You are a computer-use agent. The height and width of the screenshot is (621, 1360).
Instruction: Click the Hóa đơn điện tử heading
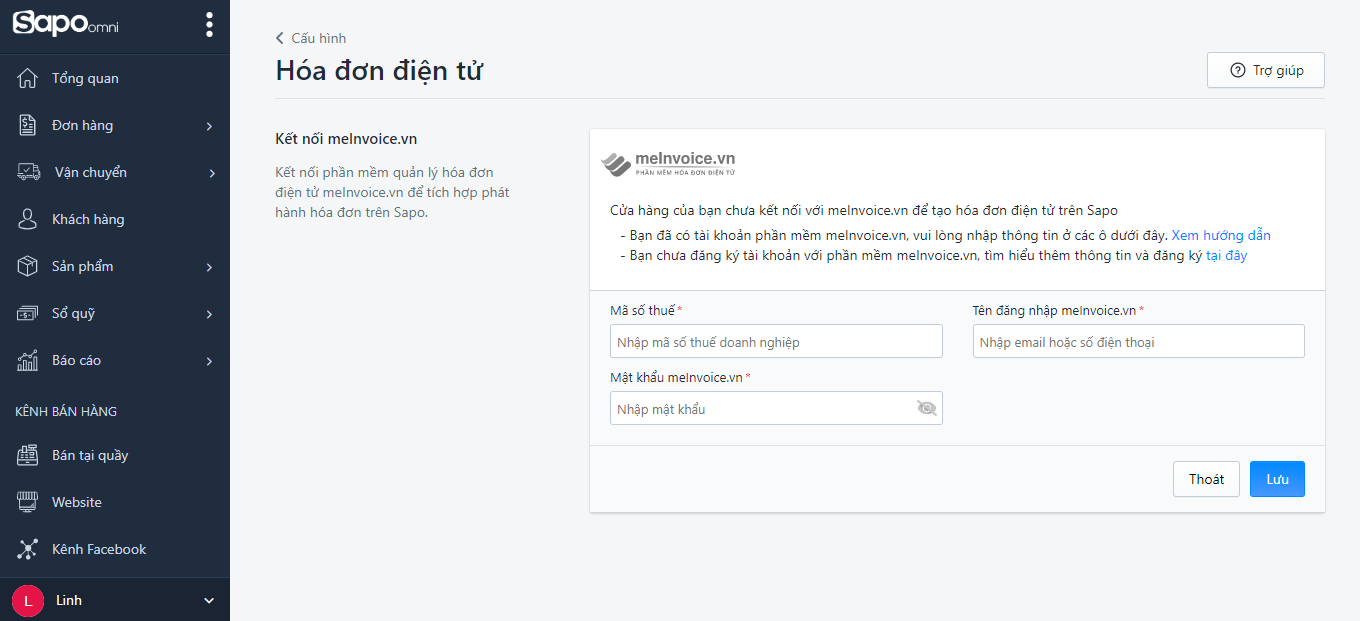coord(380,71)
